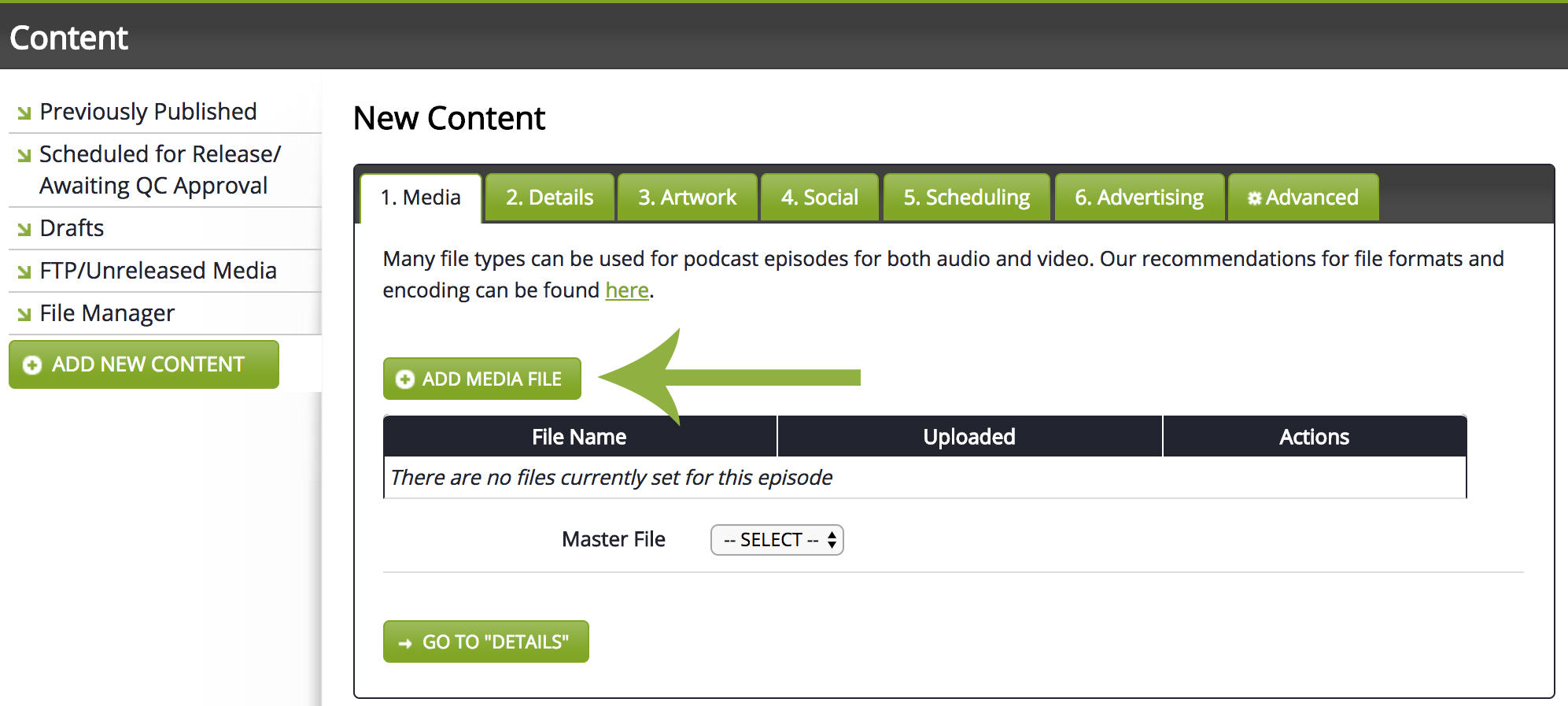
Task: Follow the 'here' encoding recommendations link
Action: 626,290
